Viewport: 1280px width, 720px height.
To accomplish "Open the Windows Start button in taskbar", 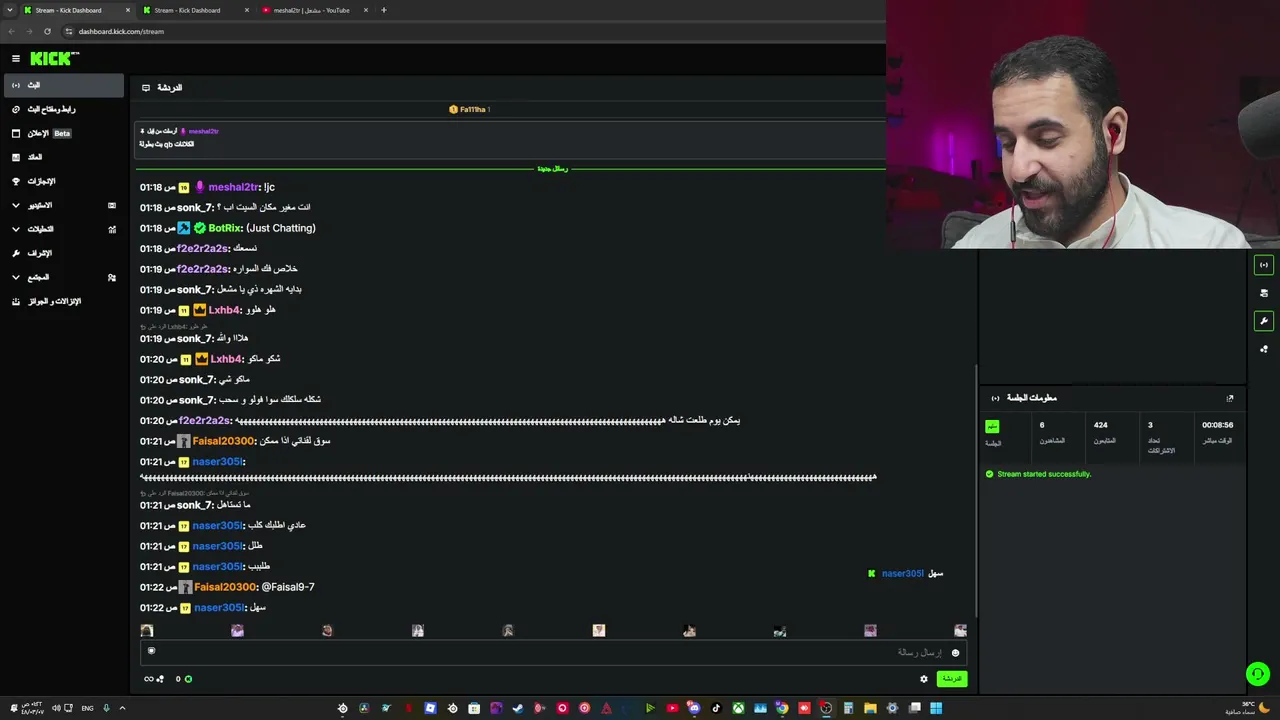I will click(936, 708).
